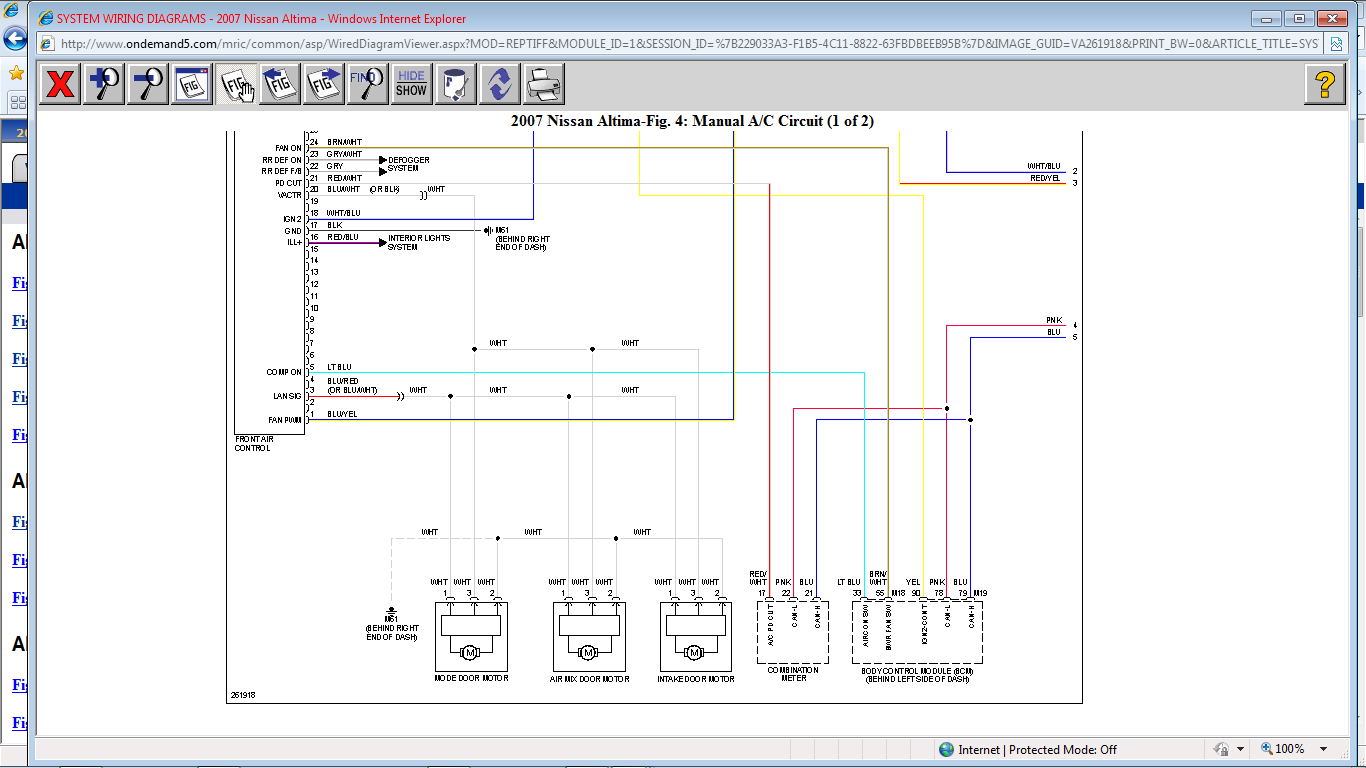Click the INTERIOR LIGHTS SYSTEM label
The image size is (1366, 768).
(419, 242)
